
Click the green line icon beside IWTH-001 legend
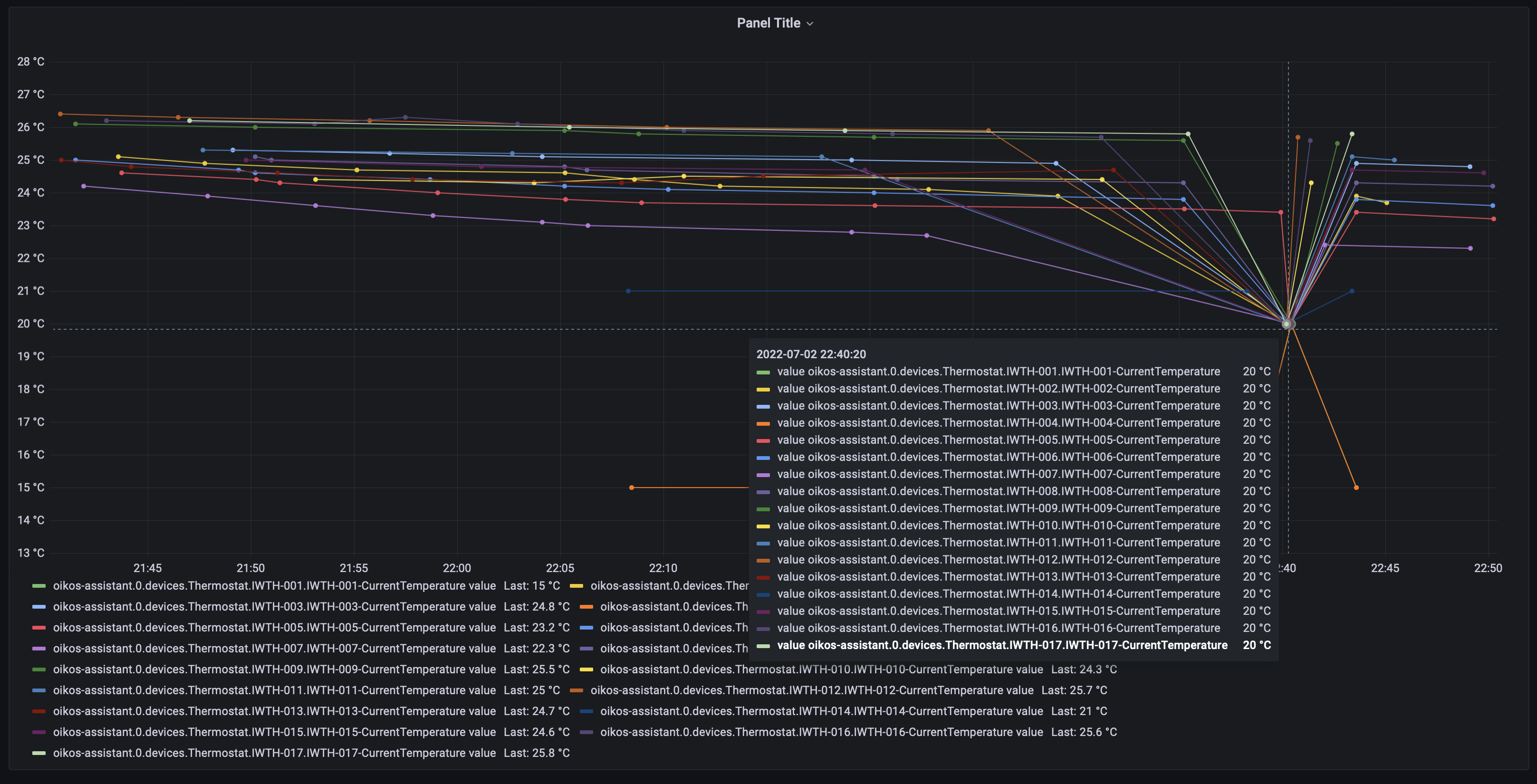coord(39,586)
